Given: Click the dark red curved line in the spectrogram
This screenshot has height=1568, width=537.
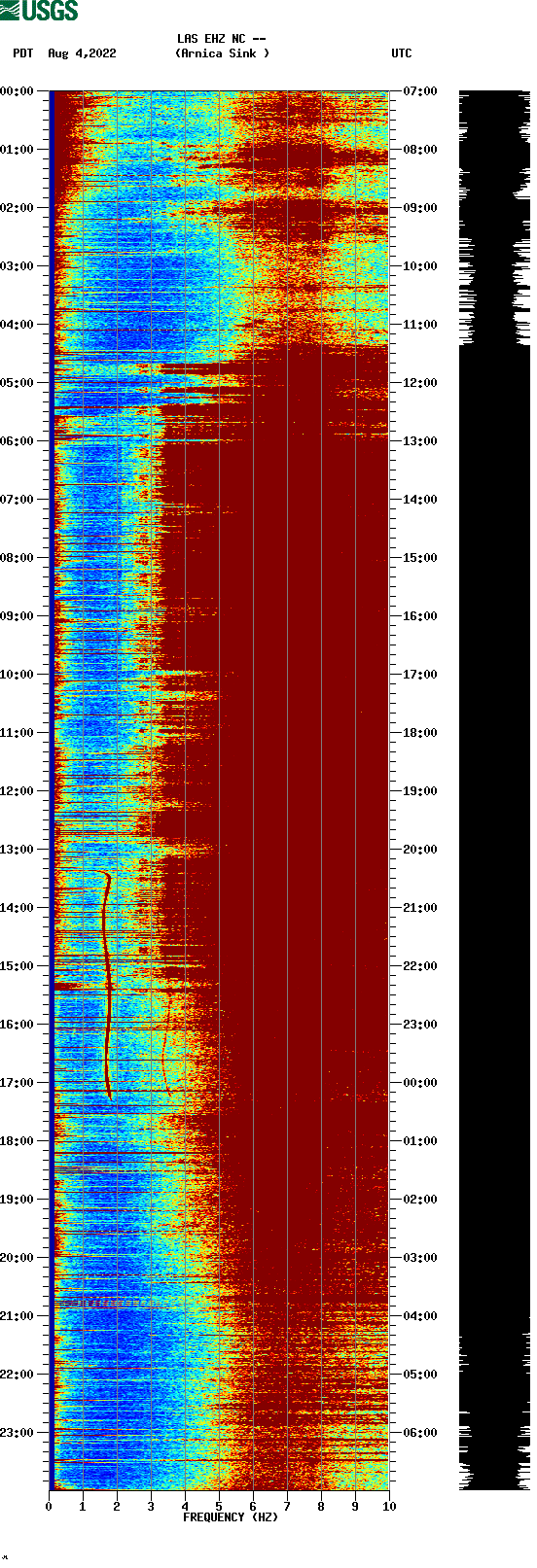Looking at the screenshot, I should coord(107,987).
